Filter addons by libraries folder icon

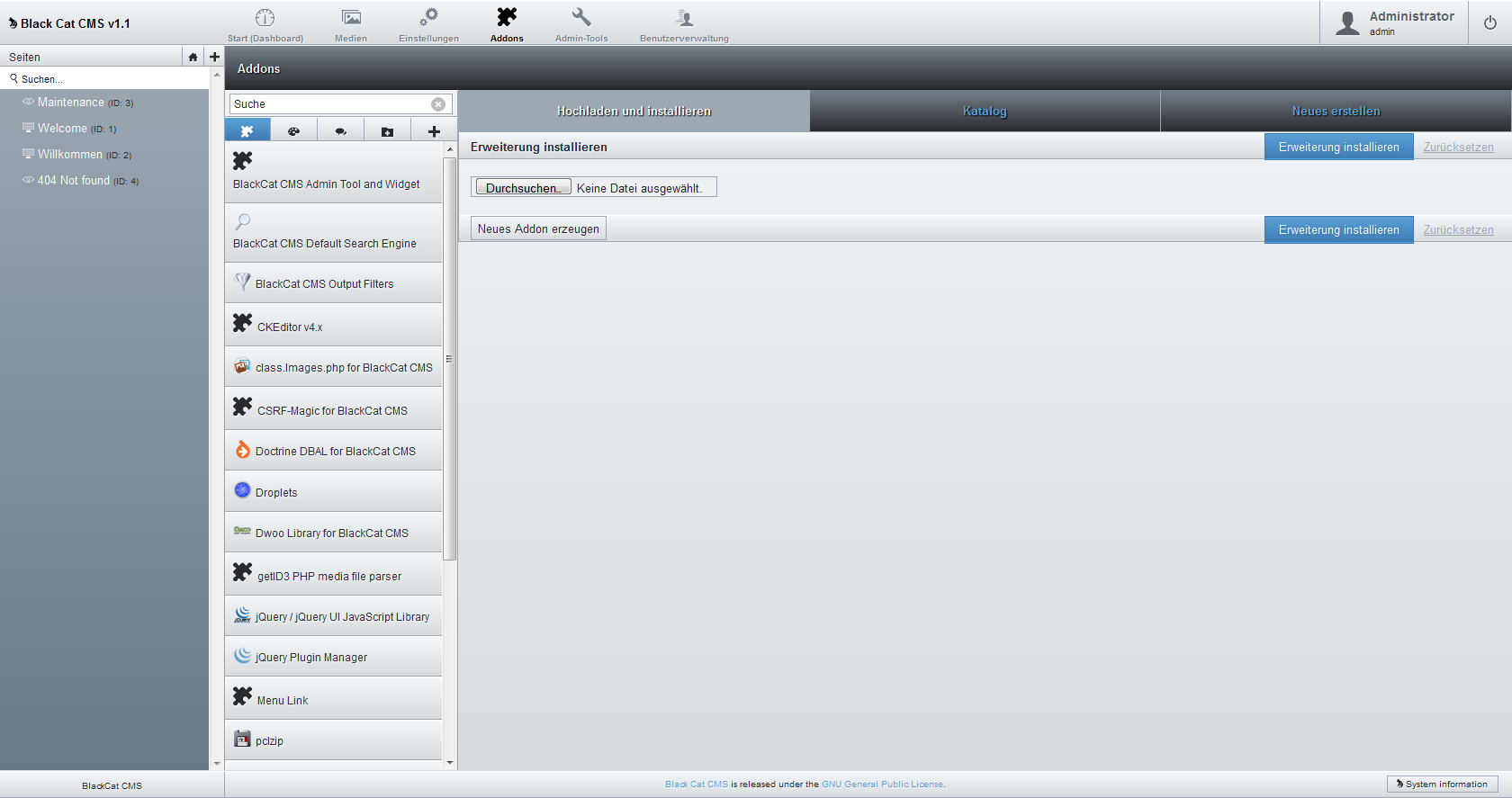(x=387, y=131)
